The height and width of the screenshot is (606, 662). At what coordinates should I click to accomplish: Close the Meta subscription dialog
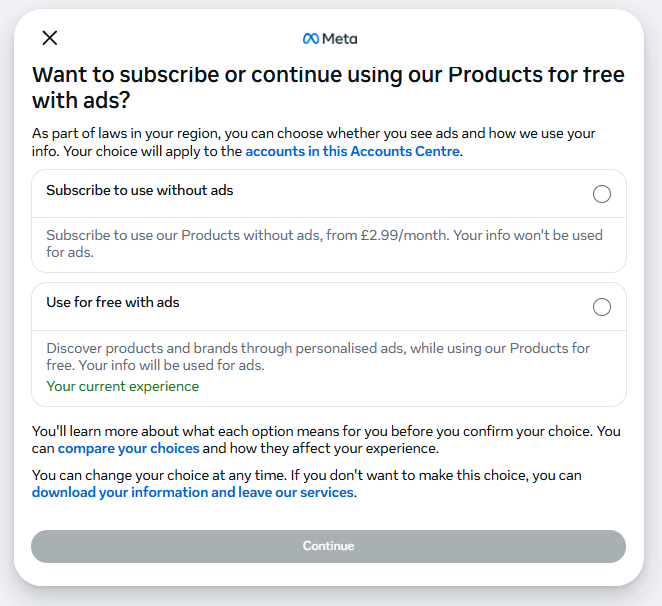(50, 38)
